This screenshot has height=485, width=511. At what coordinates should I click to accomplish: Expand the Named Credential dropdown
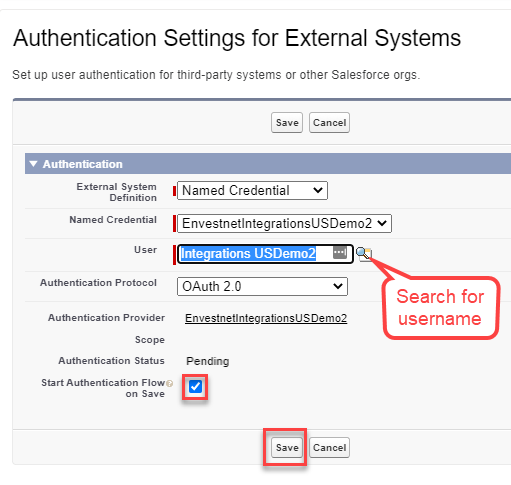[x=284, y=223]
